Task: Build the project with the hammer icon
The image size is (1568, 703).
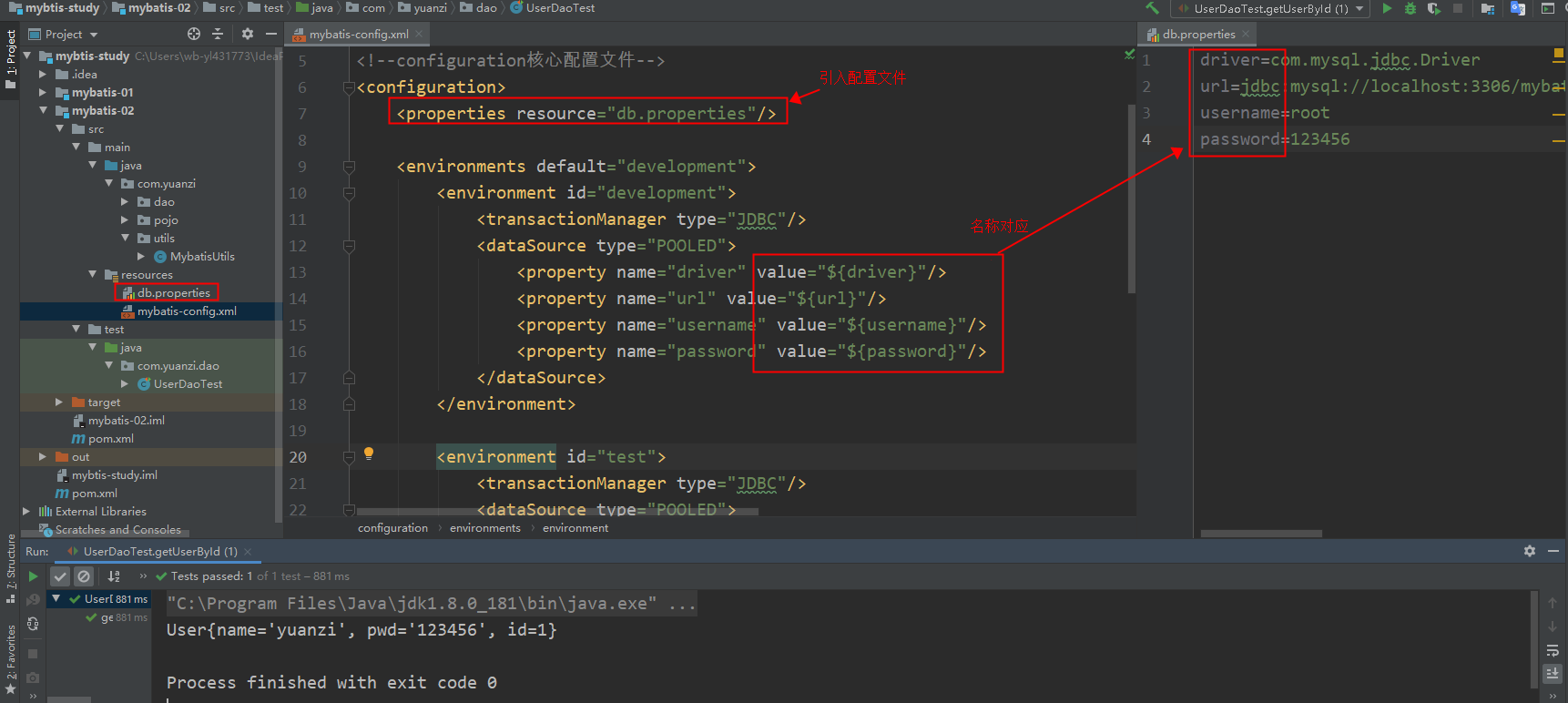Action: tap(1152, 8)
